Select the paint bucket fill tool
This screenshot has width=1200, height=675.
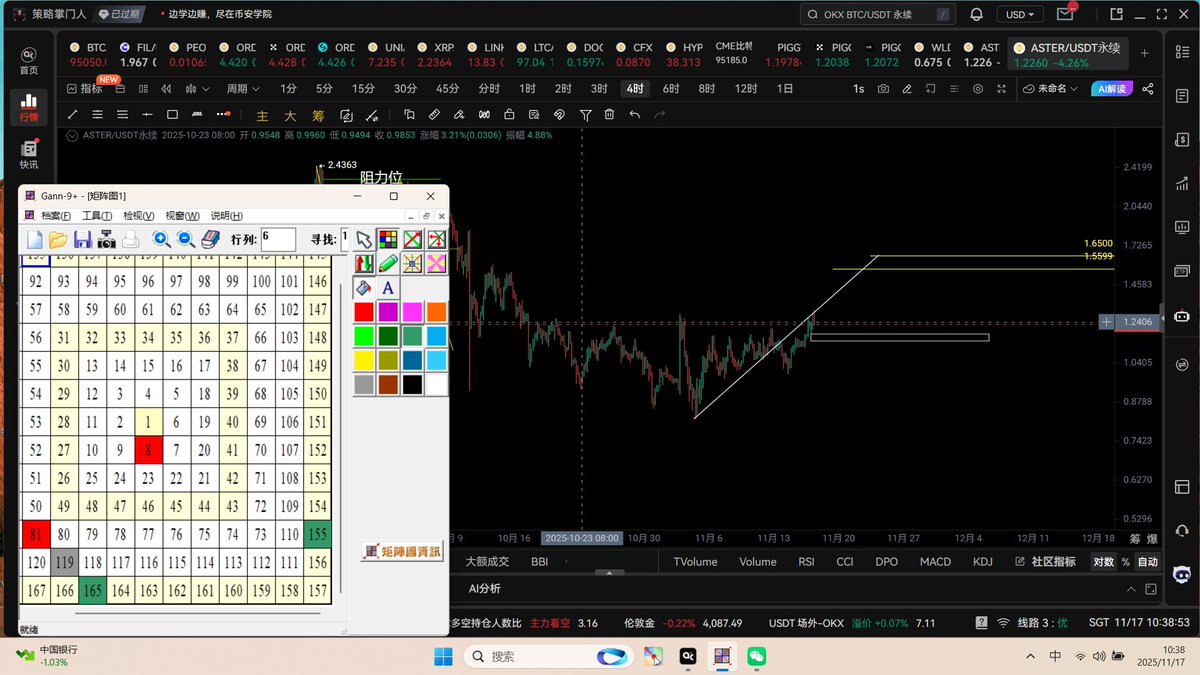pos(364,288)
